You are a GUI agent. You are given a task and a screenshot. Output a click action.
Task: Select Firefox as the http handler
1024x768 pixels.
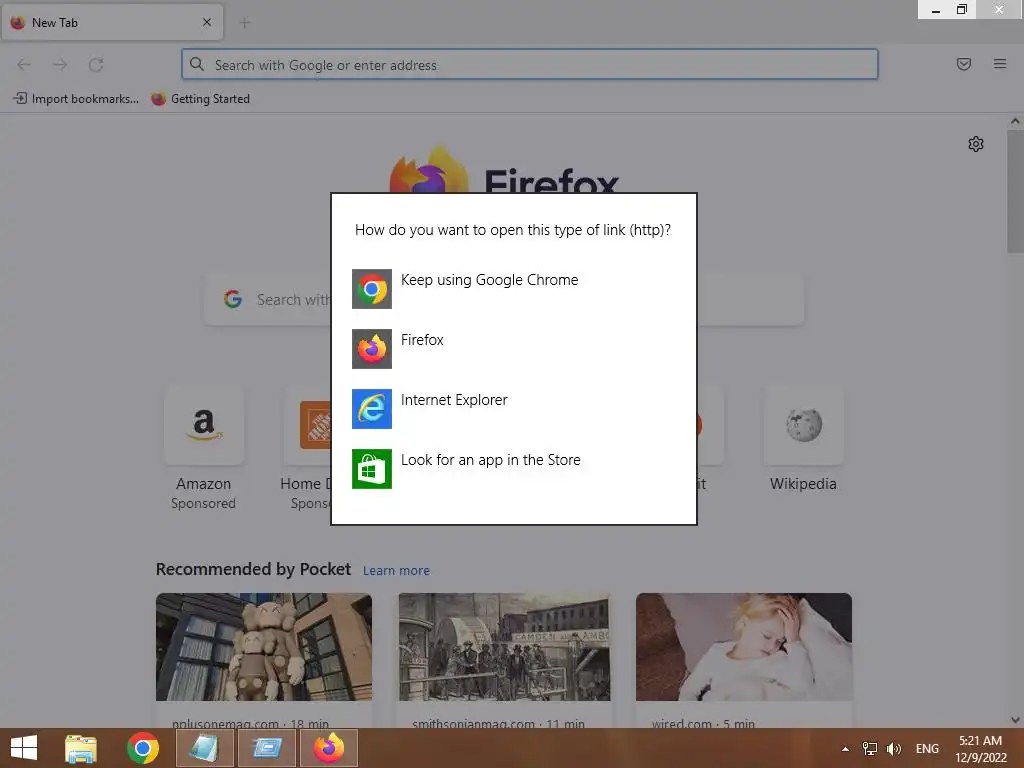click(x=513, y=349)
